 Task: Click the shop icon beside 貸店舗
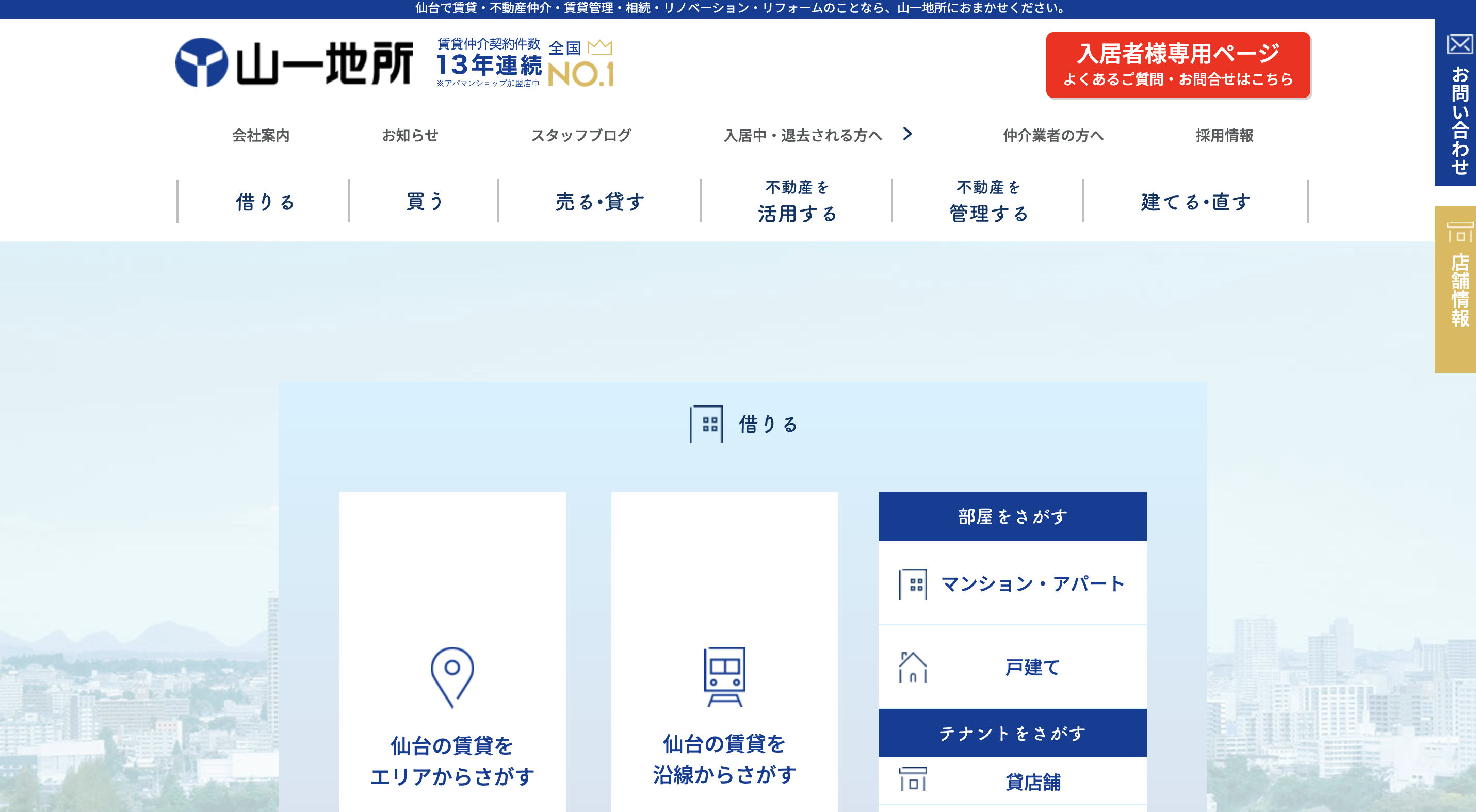pos(913,779)
